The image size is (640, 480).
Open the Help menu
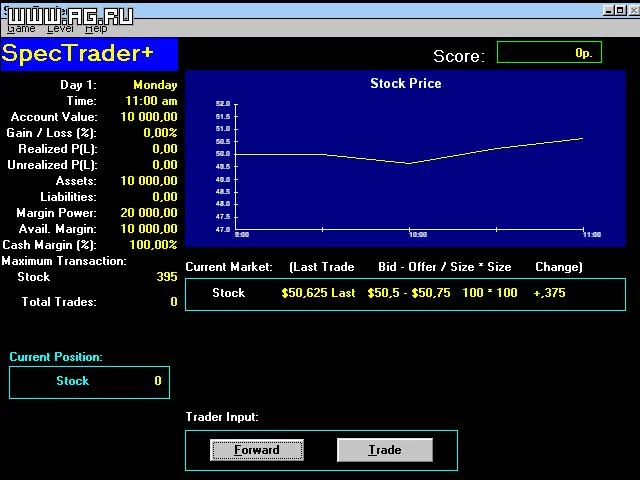[96, 29]
